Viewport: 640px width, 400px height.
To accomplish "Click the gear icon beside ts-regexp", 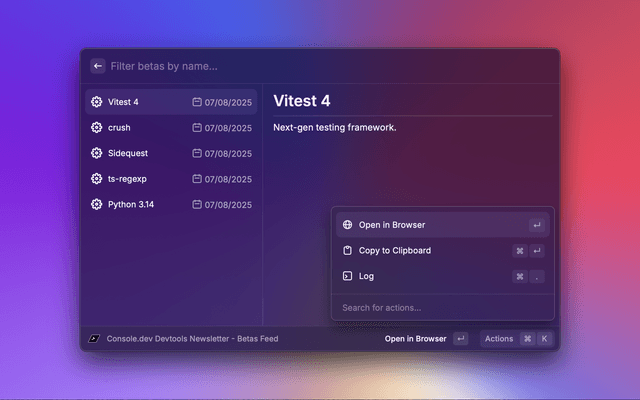I will (96, 179).
